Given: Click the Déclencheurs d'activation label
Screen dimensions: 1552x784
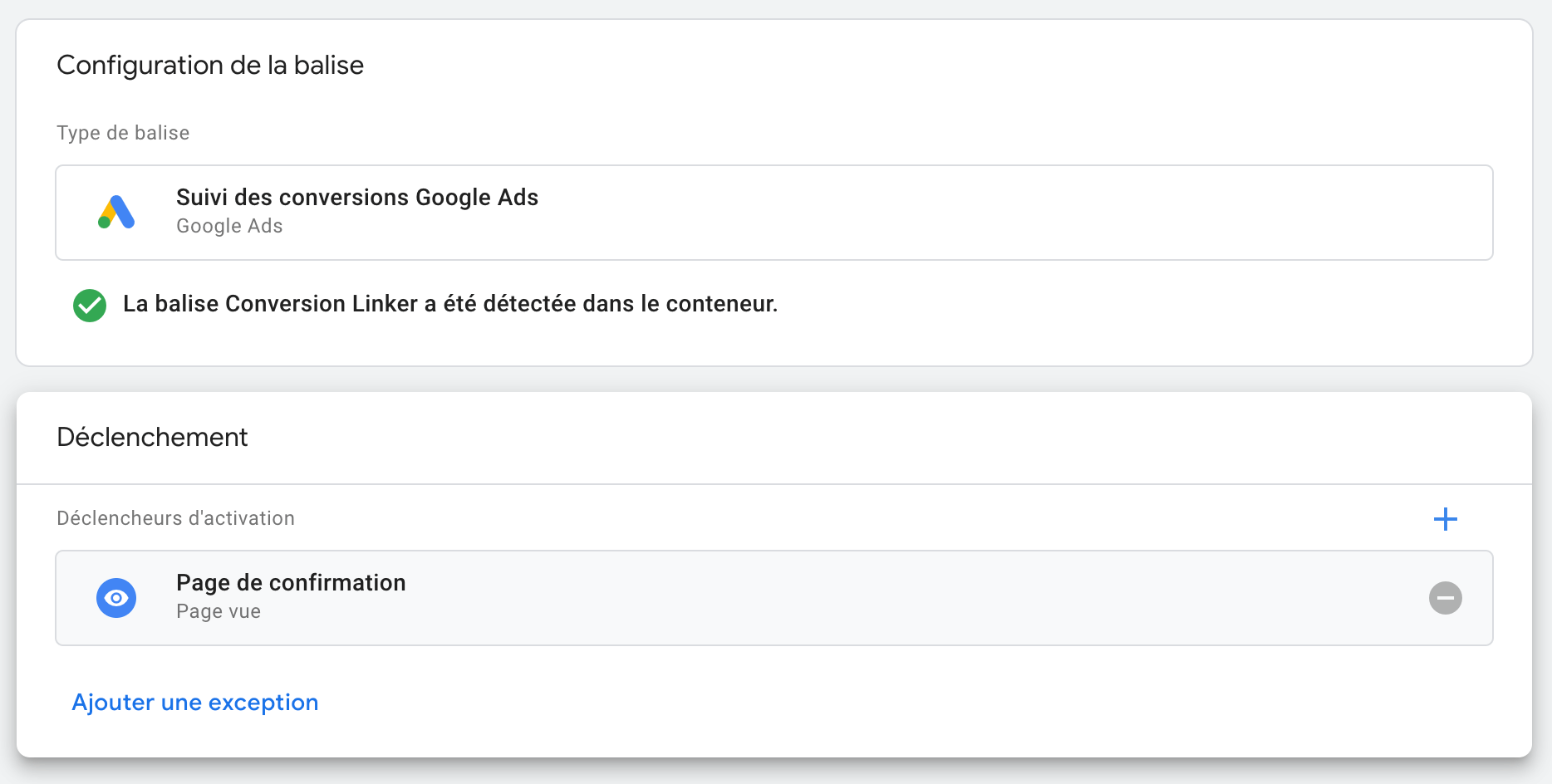Looking at the screenshot, I should tap(175, 518).
